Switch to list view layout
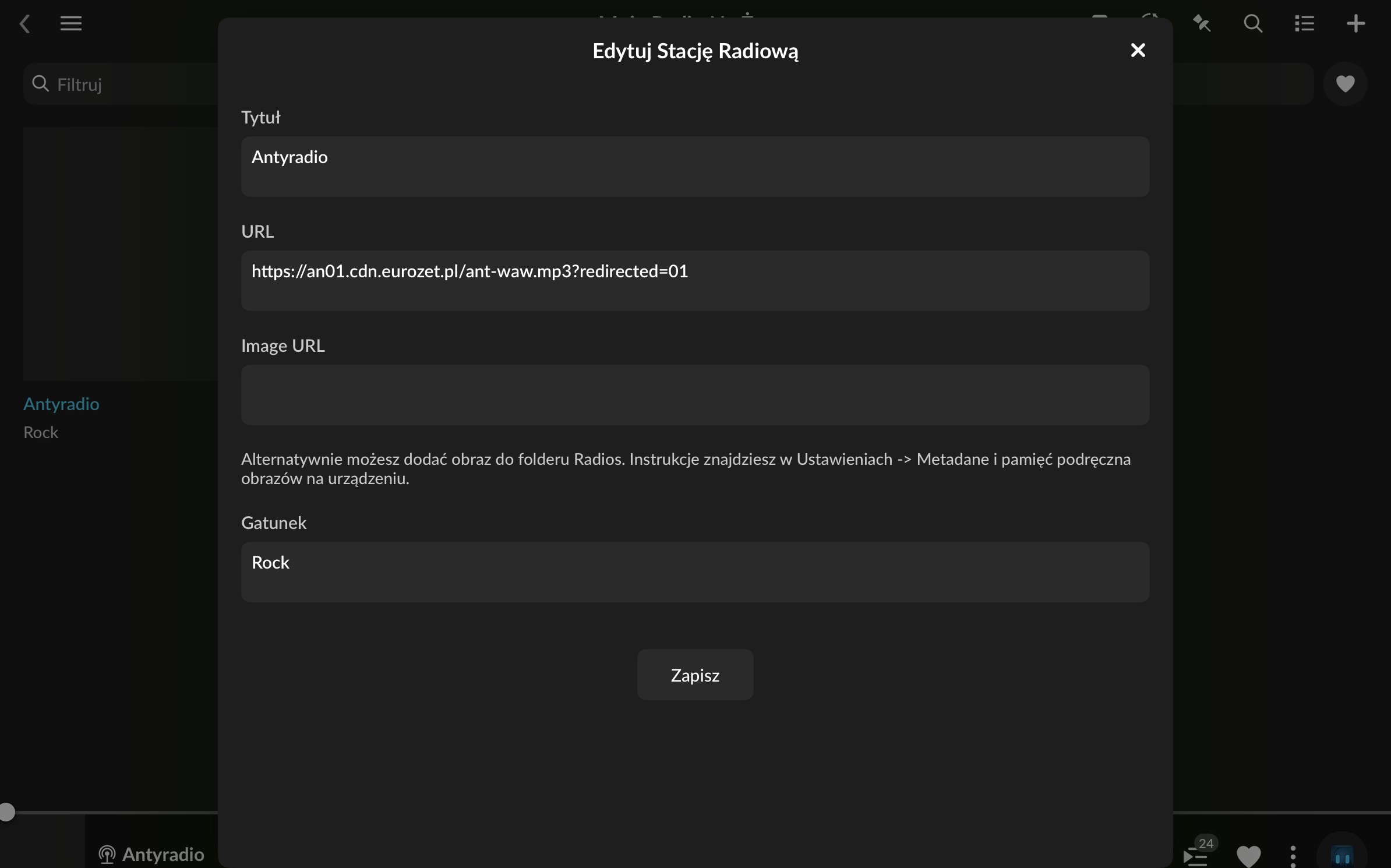 point(1304,24)
